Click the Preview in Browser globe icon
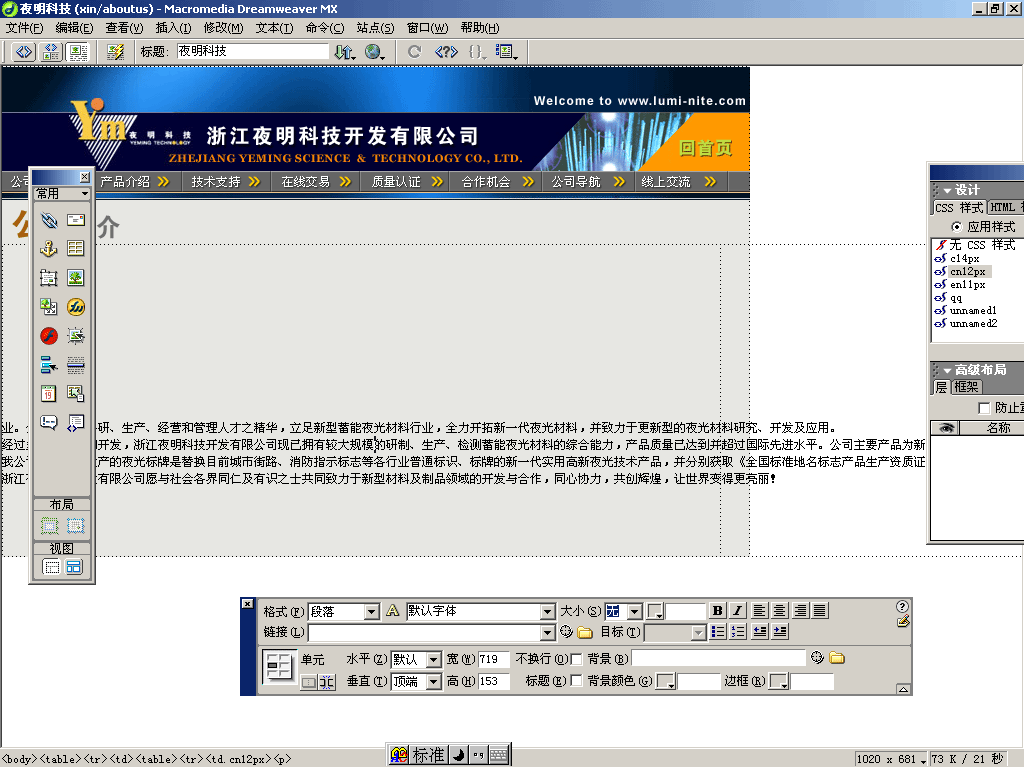Image resolution: width=1024 pixels, height=768 pixels. click(374, 52)
